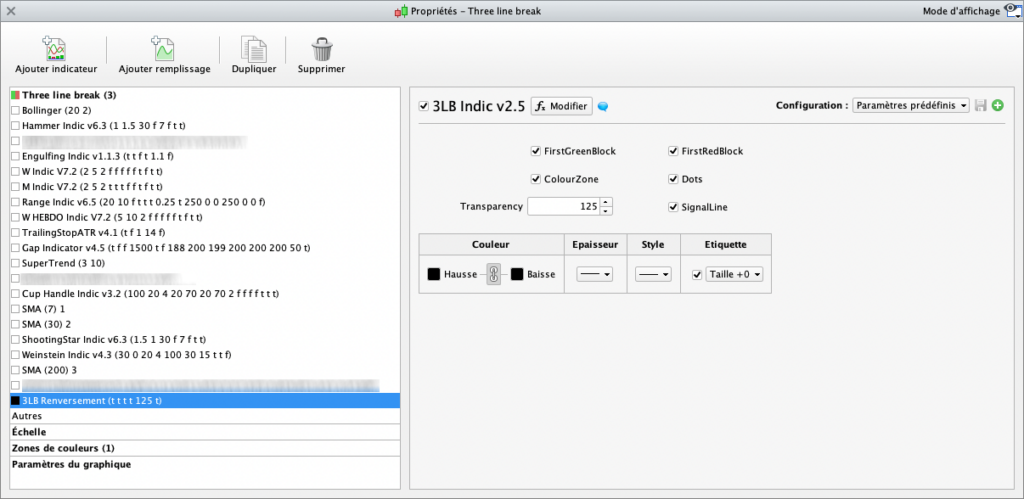This screenshot has width=1024, height=499.
Task: Collapse the Three line break (3) section
Action: click(204, 95)
